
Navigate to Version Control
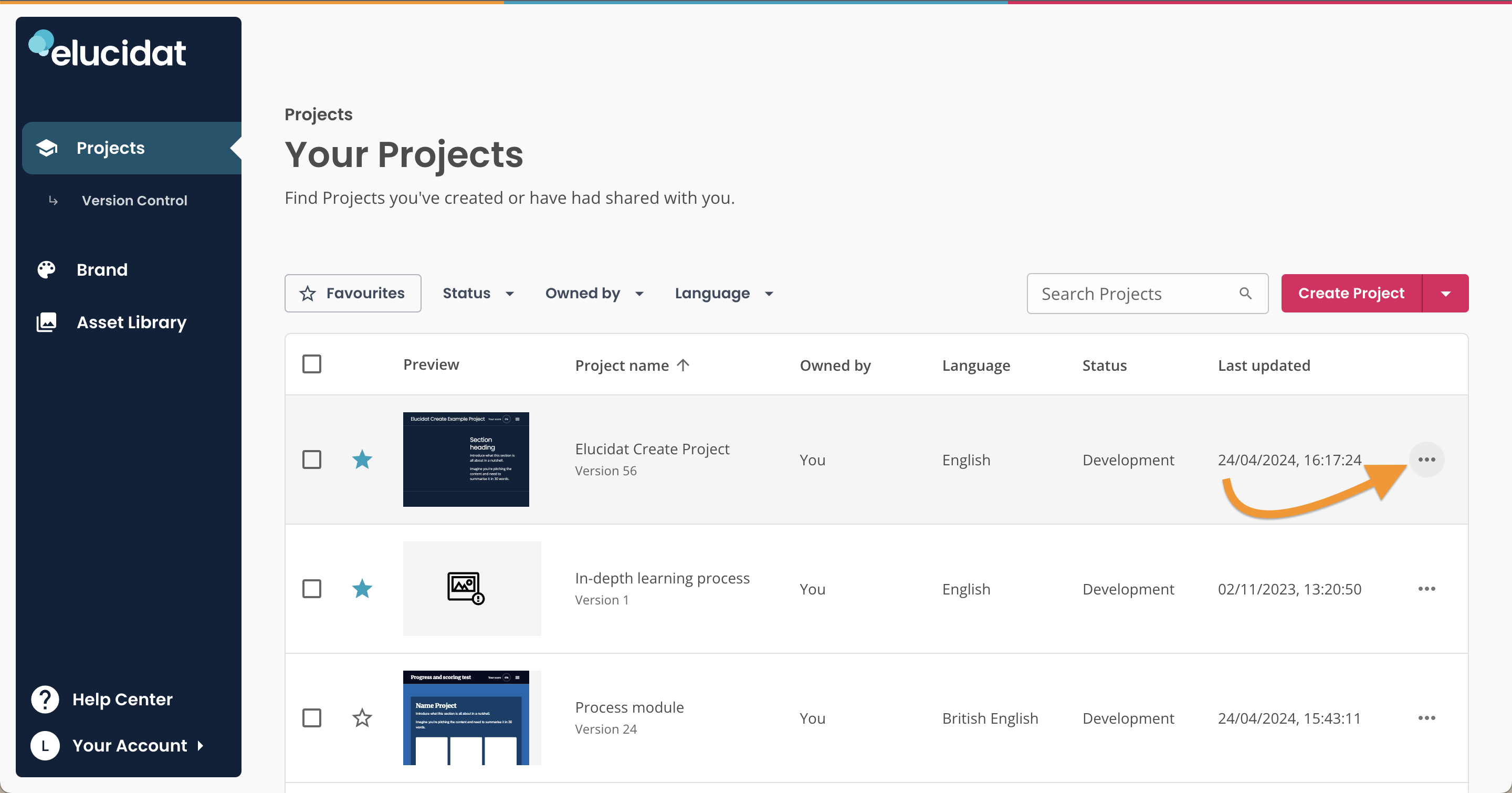tap(134, 200)
